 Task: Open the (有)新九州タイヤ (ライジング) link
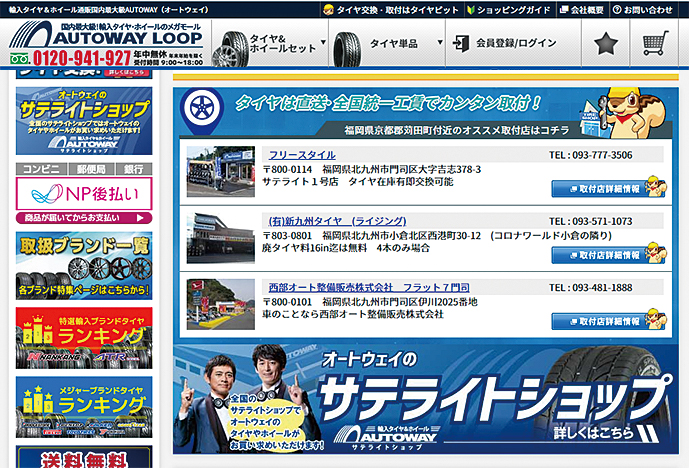[337, 221]
